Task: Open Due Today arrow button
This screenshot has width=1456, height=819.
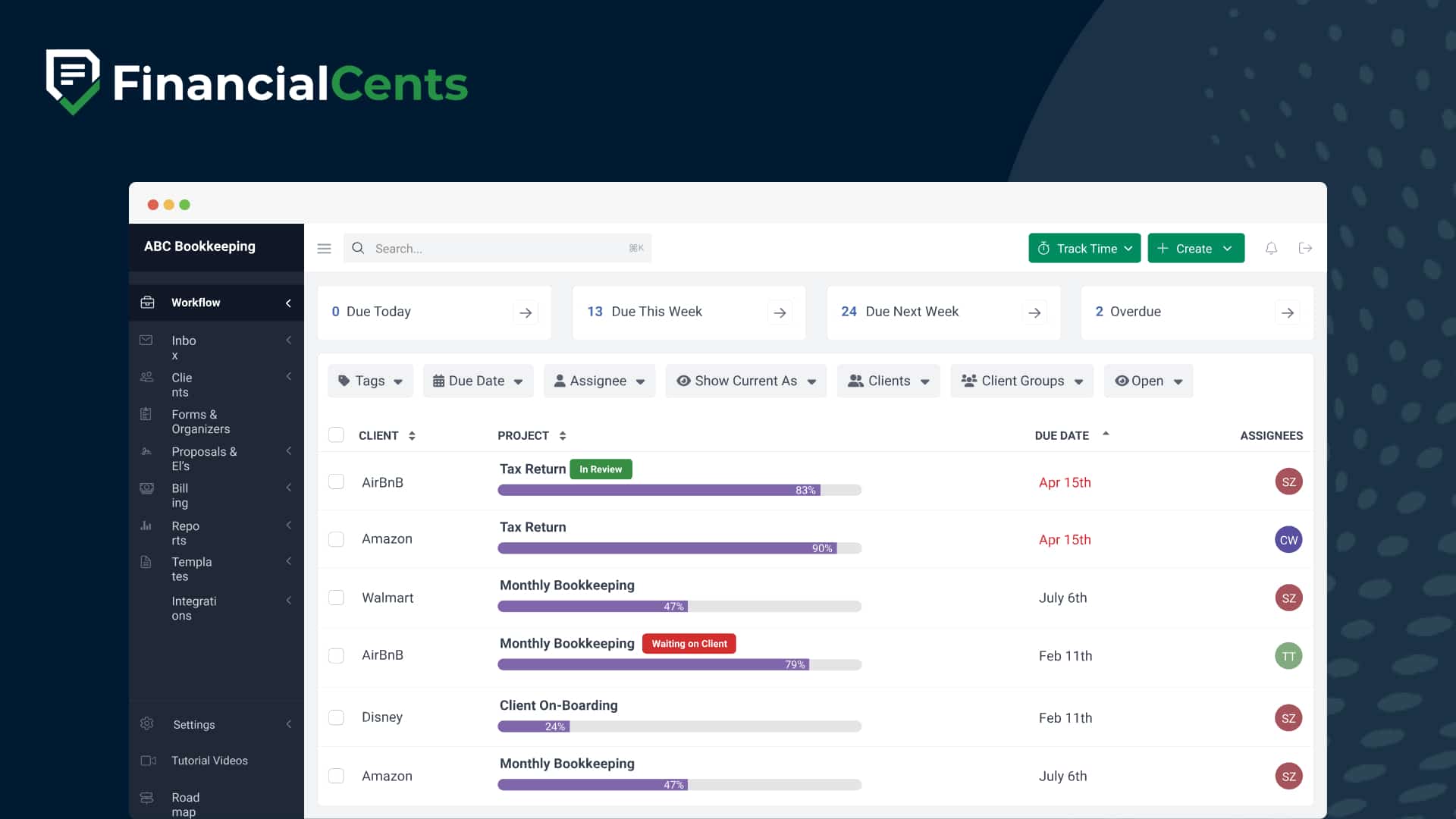Action: (x=526, y=312)
